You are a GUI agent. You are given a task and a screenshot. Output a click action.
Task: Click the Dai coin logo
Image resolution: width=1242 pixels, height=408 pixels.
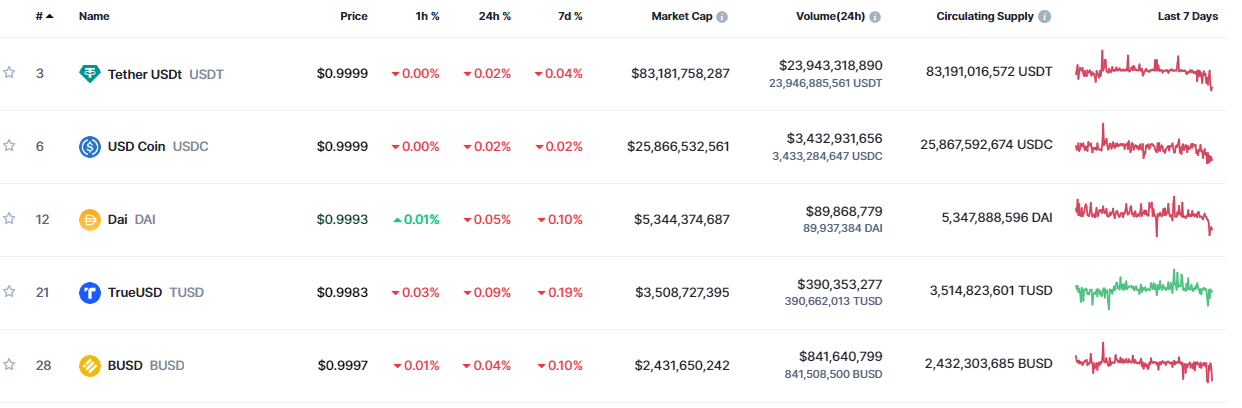90,220
